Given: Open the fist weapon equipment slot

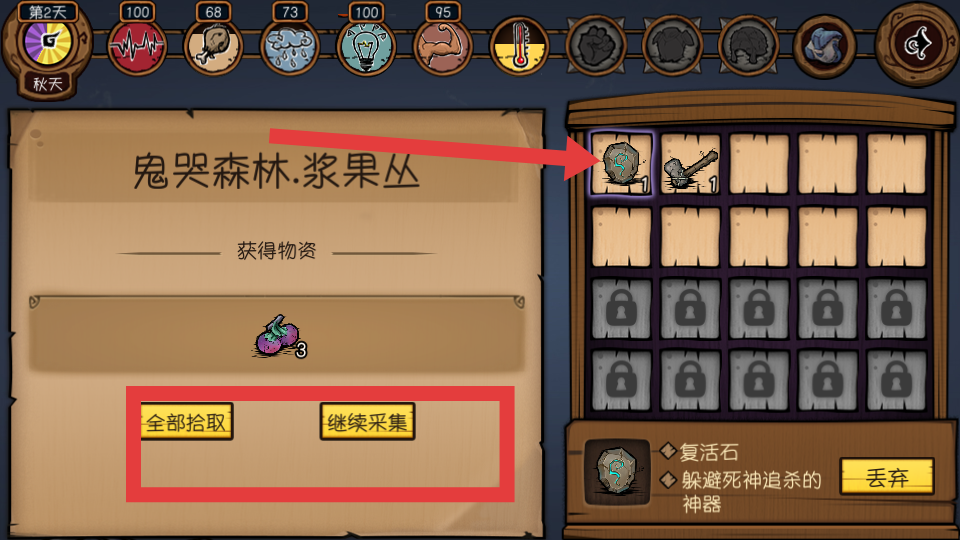Looking at the screenshot, I should point(596,47).
